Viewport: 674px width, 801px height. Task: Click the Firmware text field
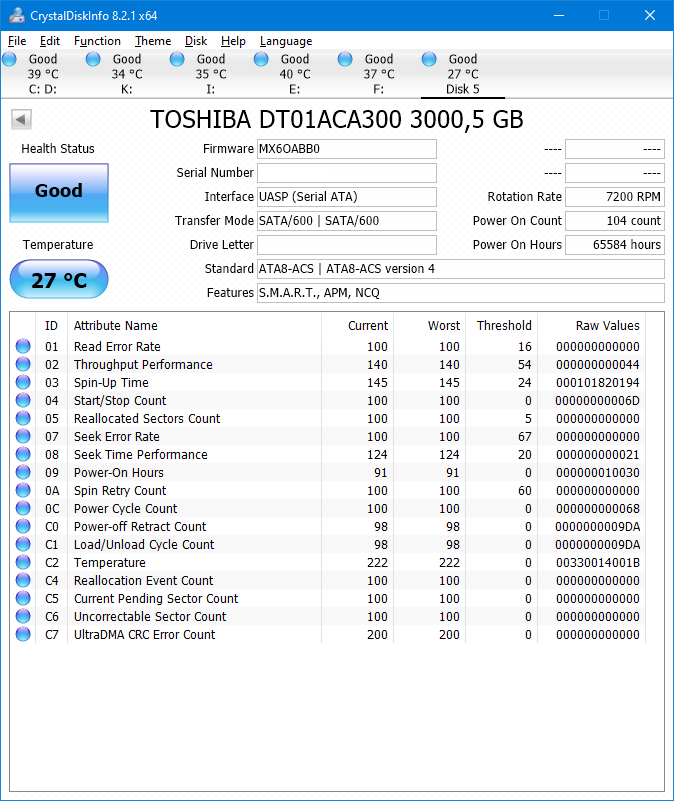pyautogui.click(x=346, y=149)
